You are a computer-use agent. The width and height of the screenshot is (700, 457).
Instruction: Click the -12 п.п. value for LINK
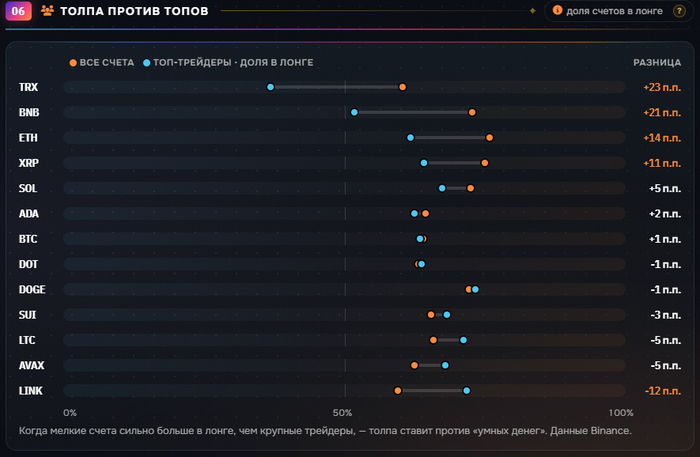pos(663,391)
